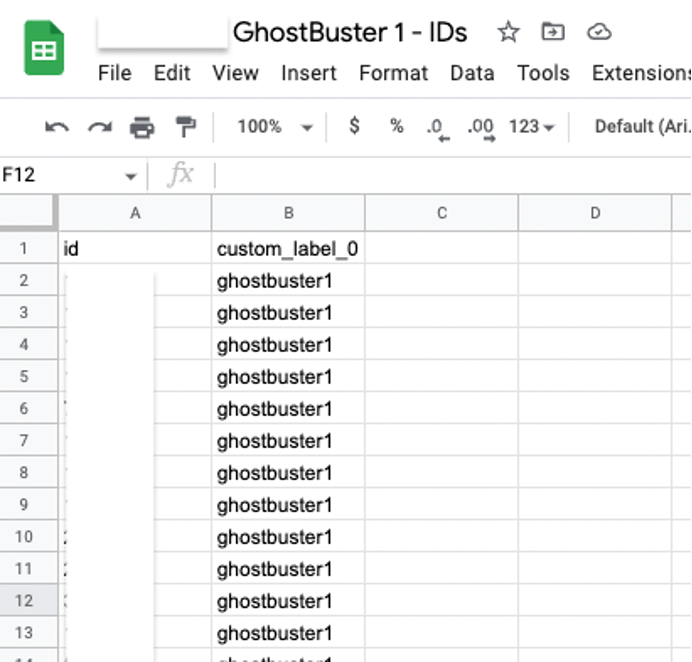Open the Google Sheets home icon
The height and width of the screenshot is (662, 692).
point(44,48)
